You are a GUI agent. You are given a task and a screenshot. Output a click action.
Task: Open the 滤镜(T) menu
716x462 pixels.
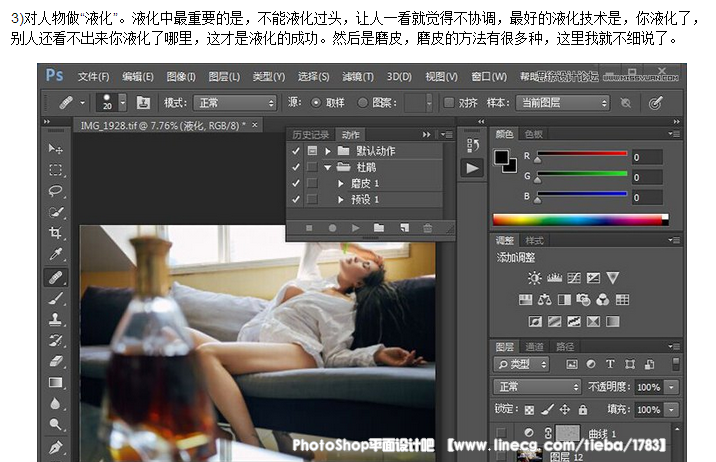358,77
